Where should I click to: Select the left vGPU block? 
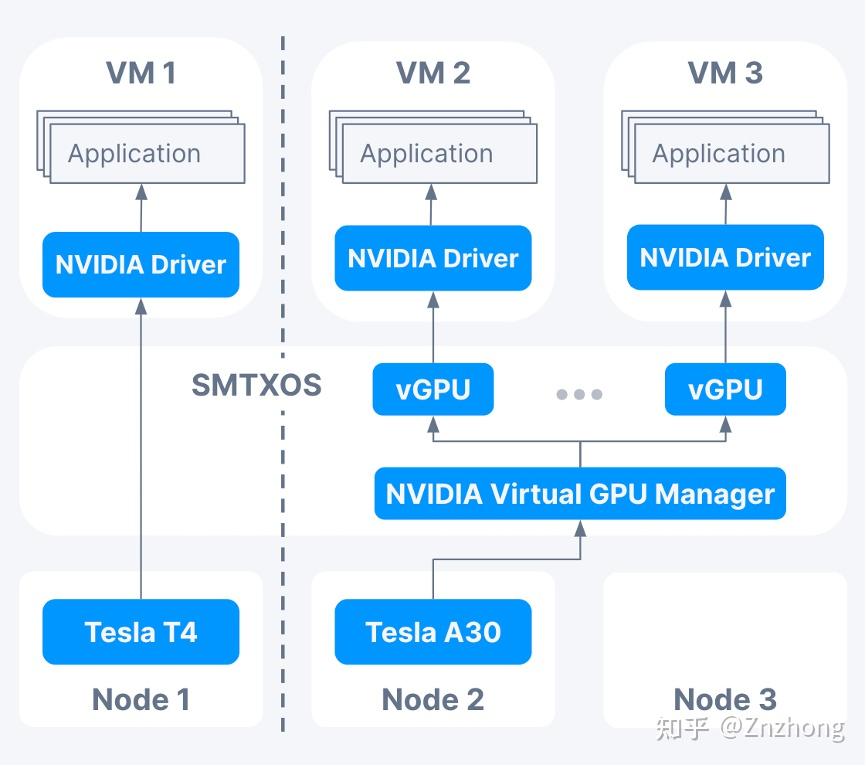coord(432,389)
